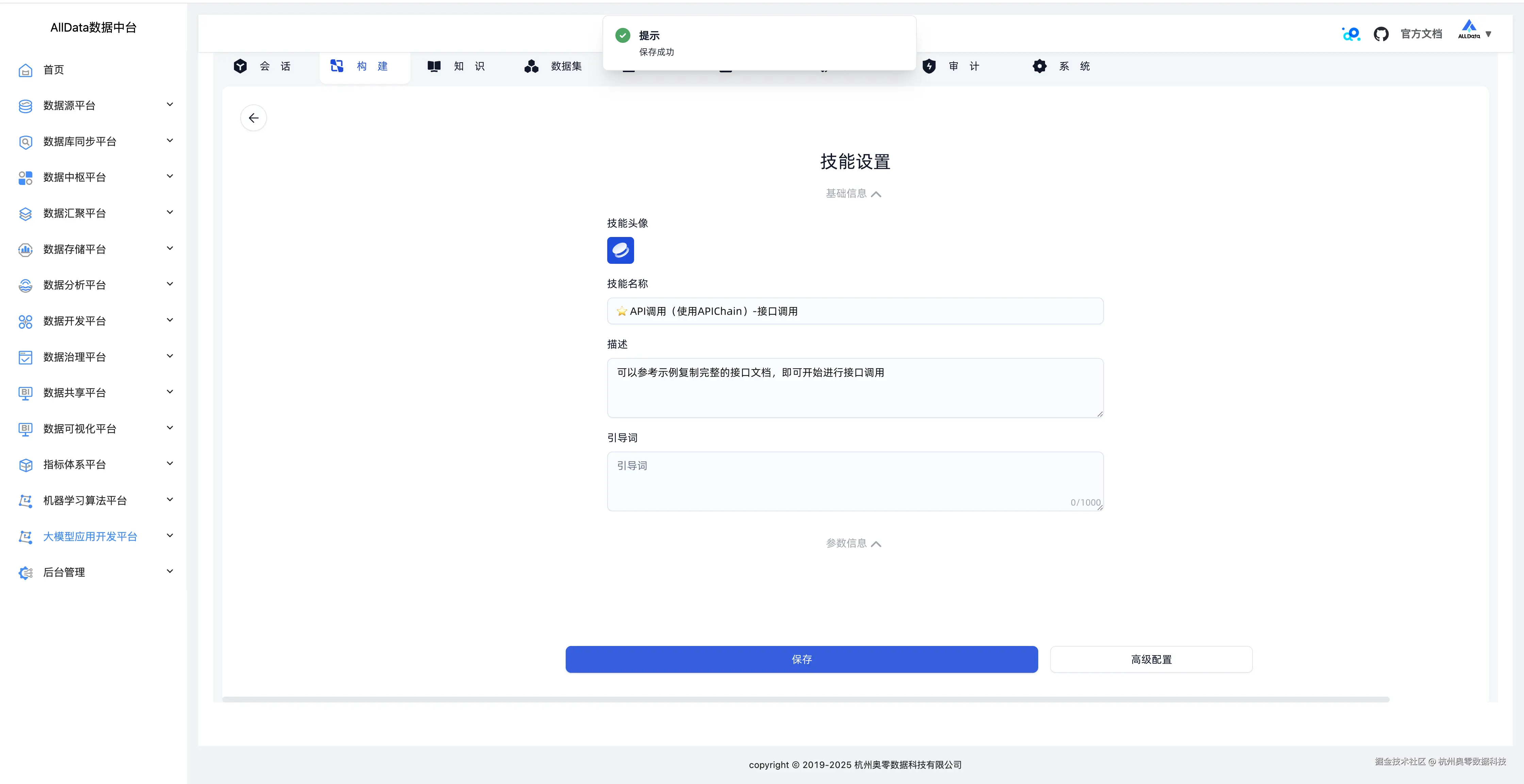This screenshot has height=784, width=1524.
Task: Click the blue AI assistant icon in header
Action: (1351, 34)
